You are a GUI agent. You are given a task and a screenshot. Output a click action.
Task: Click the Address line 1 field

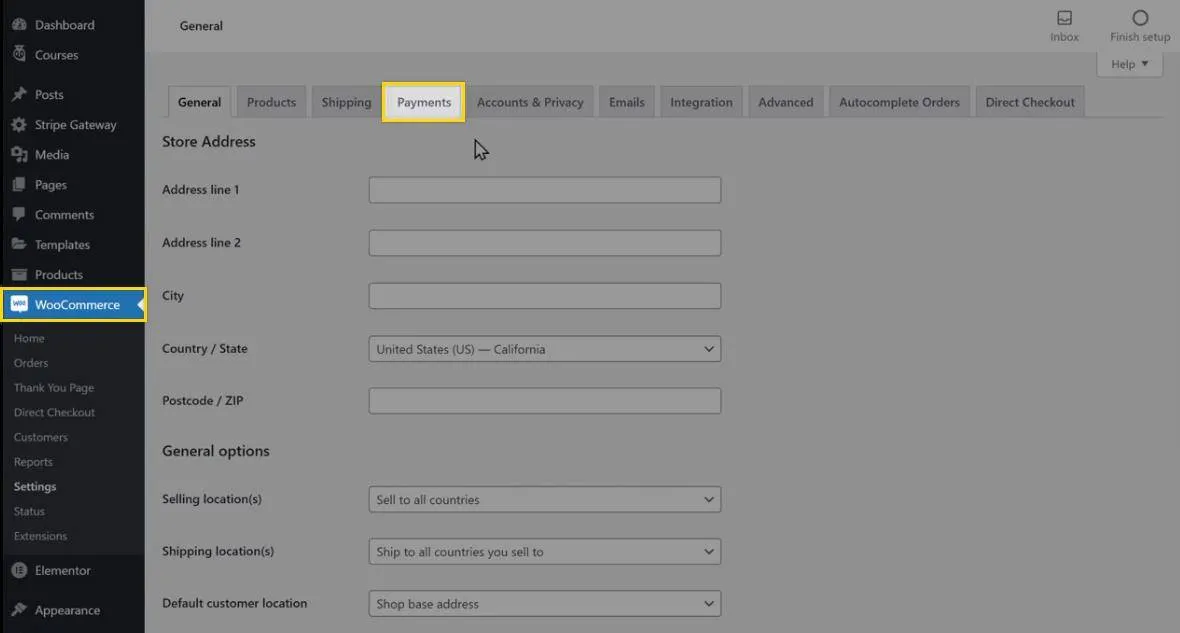[544, 190]
